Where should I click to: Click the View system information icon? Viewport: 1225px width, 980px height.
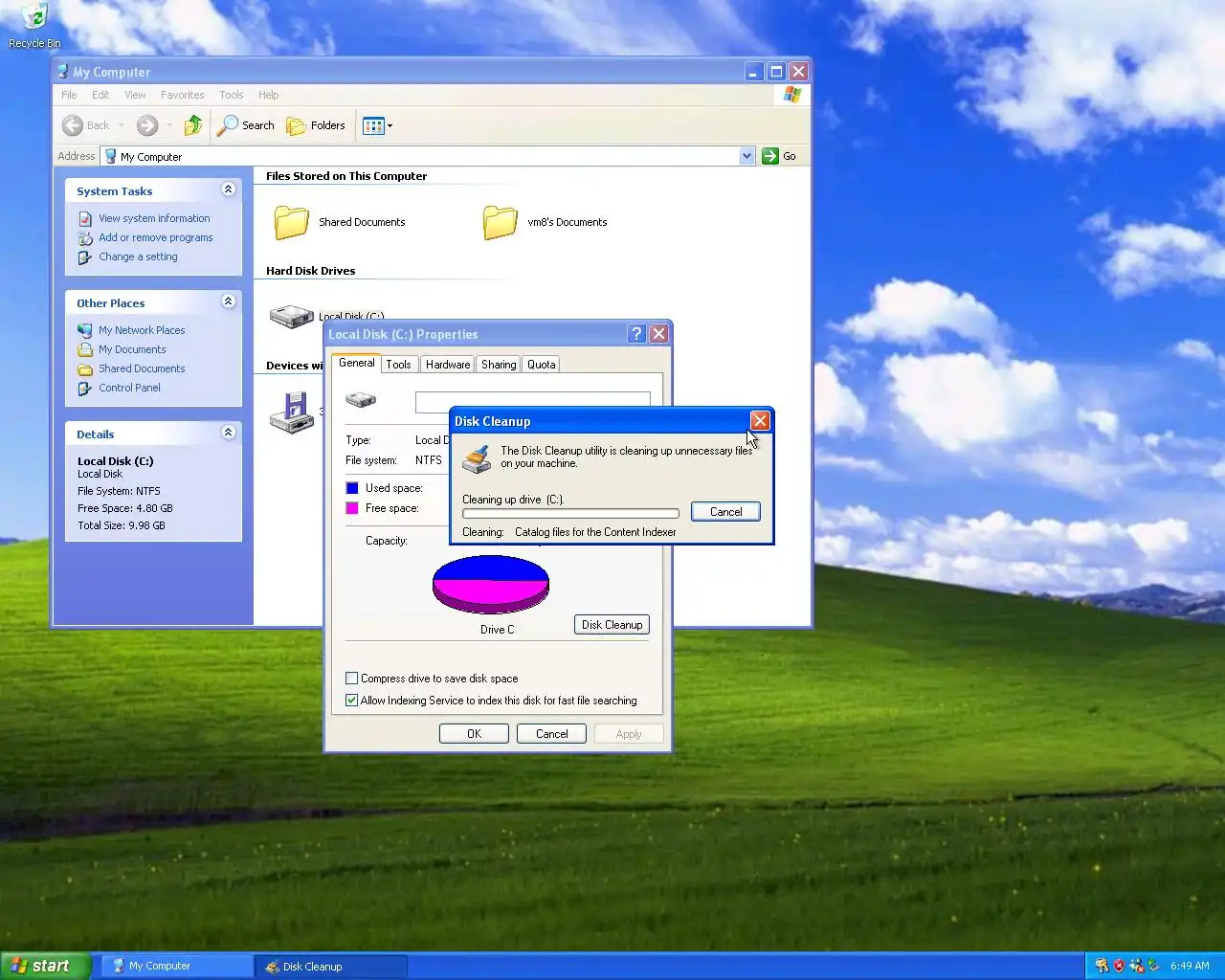click(85, 218)
